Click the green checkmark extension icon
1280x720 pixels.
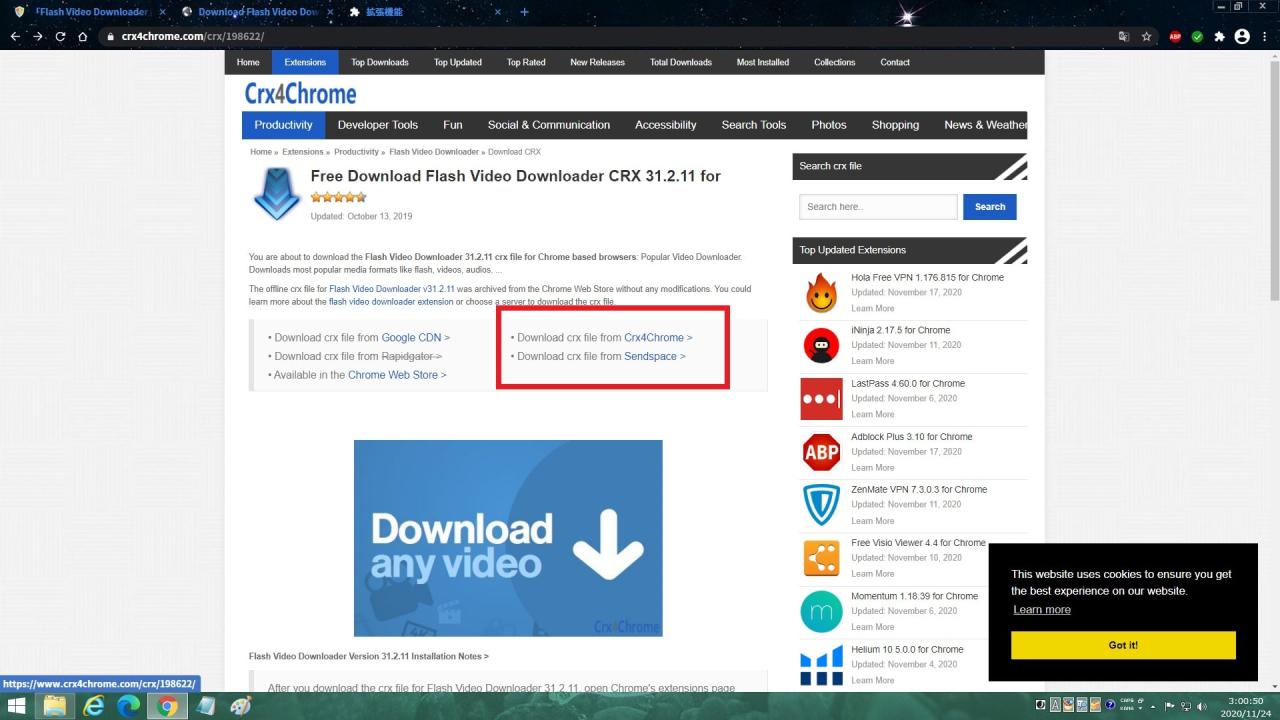pyautogui.click(x=1197, y=36)
